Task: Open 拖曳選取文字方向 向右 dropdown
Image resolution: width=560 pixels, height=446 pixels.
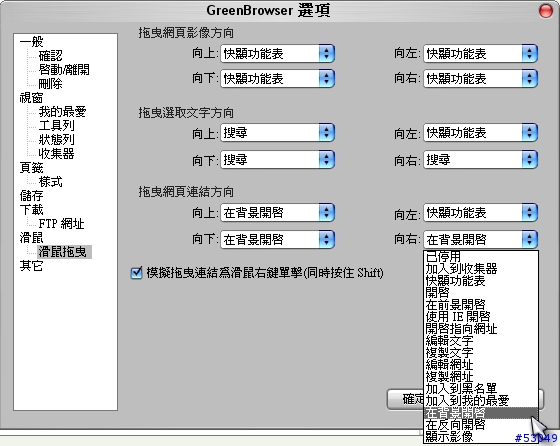Action: coord(480,159)
